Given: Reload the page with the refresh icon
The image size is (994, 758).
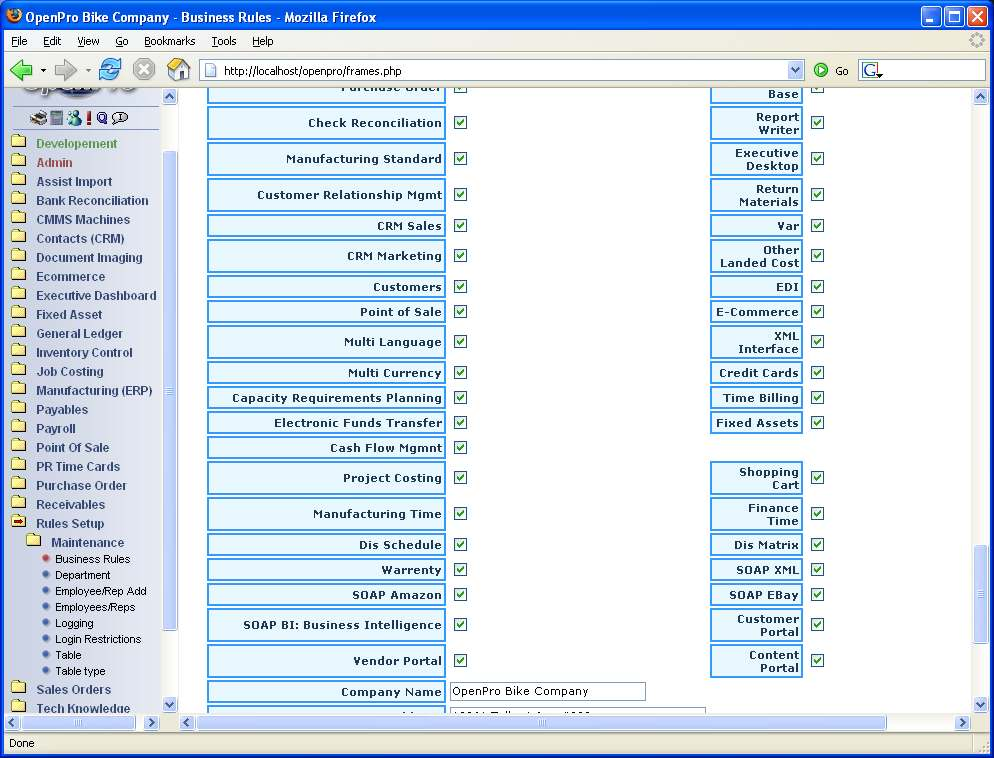Looking at the screenshot, I should pyautogui.click(x=110, y=70).
